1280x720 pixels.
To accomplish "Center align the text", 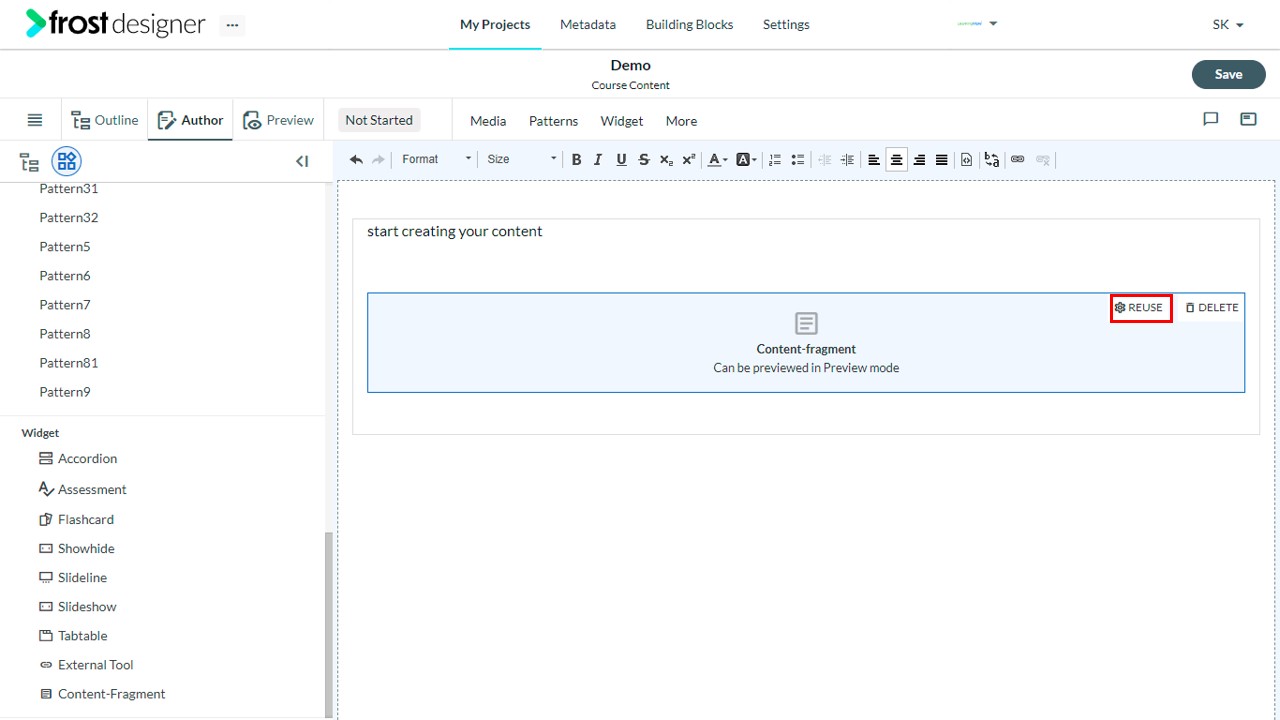I will point(897,159).
